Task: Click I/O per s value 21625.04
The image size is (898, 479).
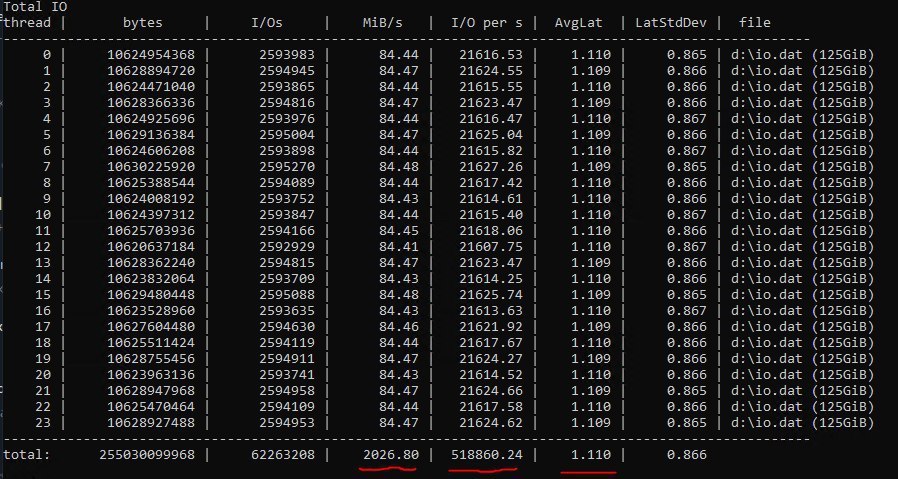Action: (491, 135)
